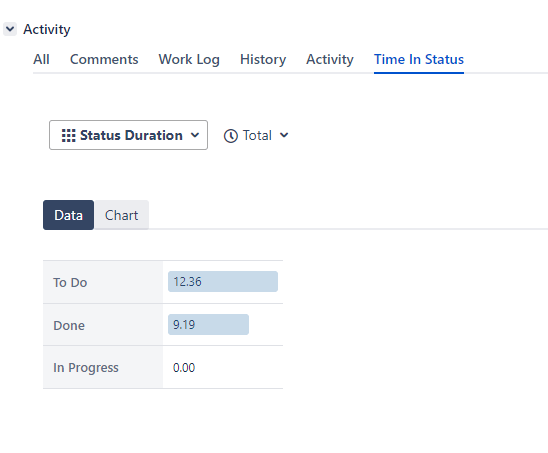Select the Work Log tab

tap(189, 59)
